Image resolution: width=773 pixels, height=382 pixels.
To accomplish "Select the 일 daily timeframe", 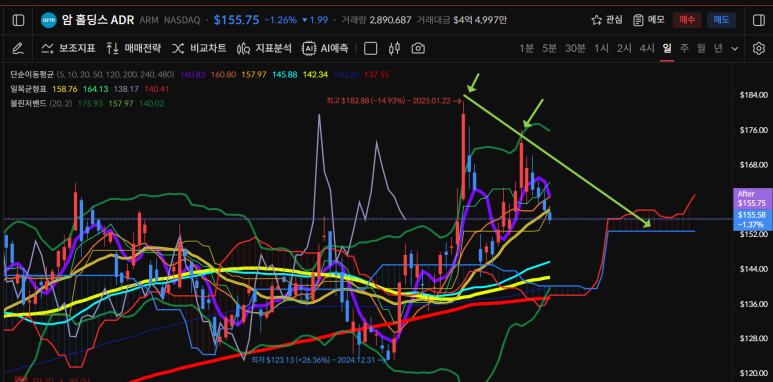I will coord(667,48).
